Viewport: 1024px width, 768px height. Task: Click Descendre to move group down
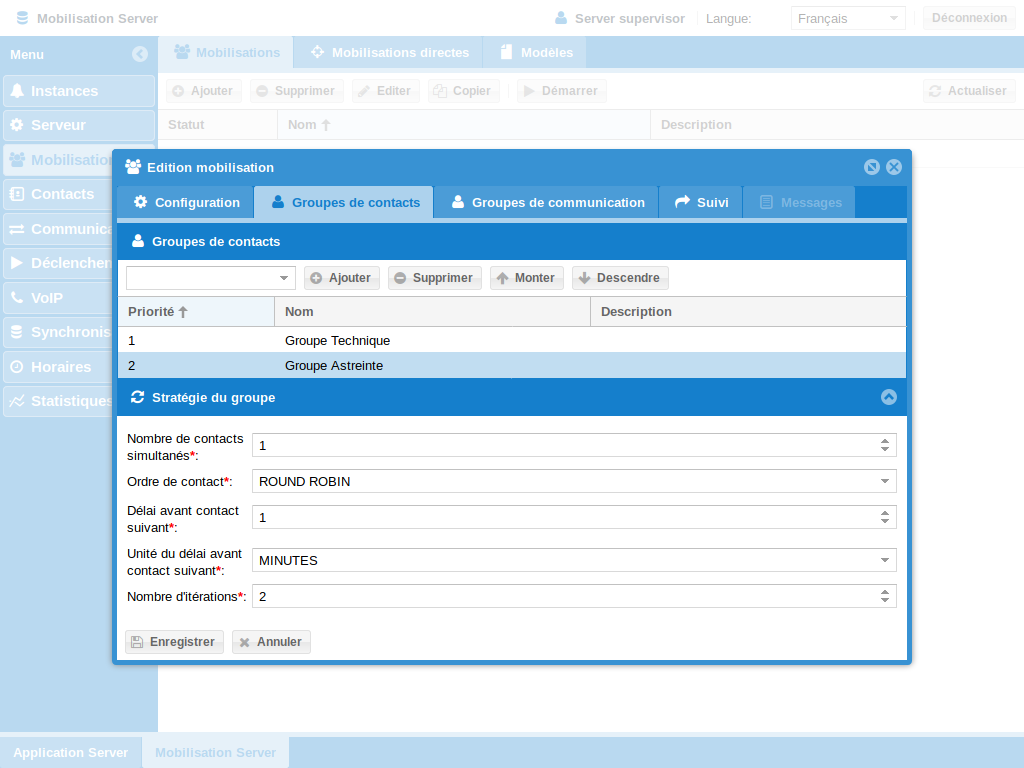click(x=620, y=278)
